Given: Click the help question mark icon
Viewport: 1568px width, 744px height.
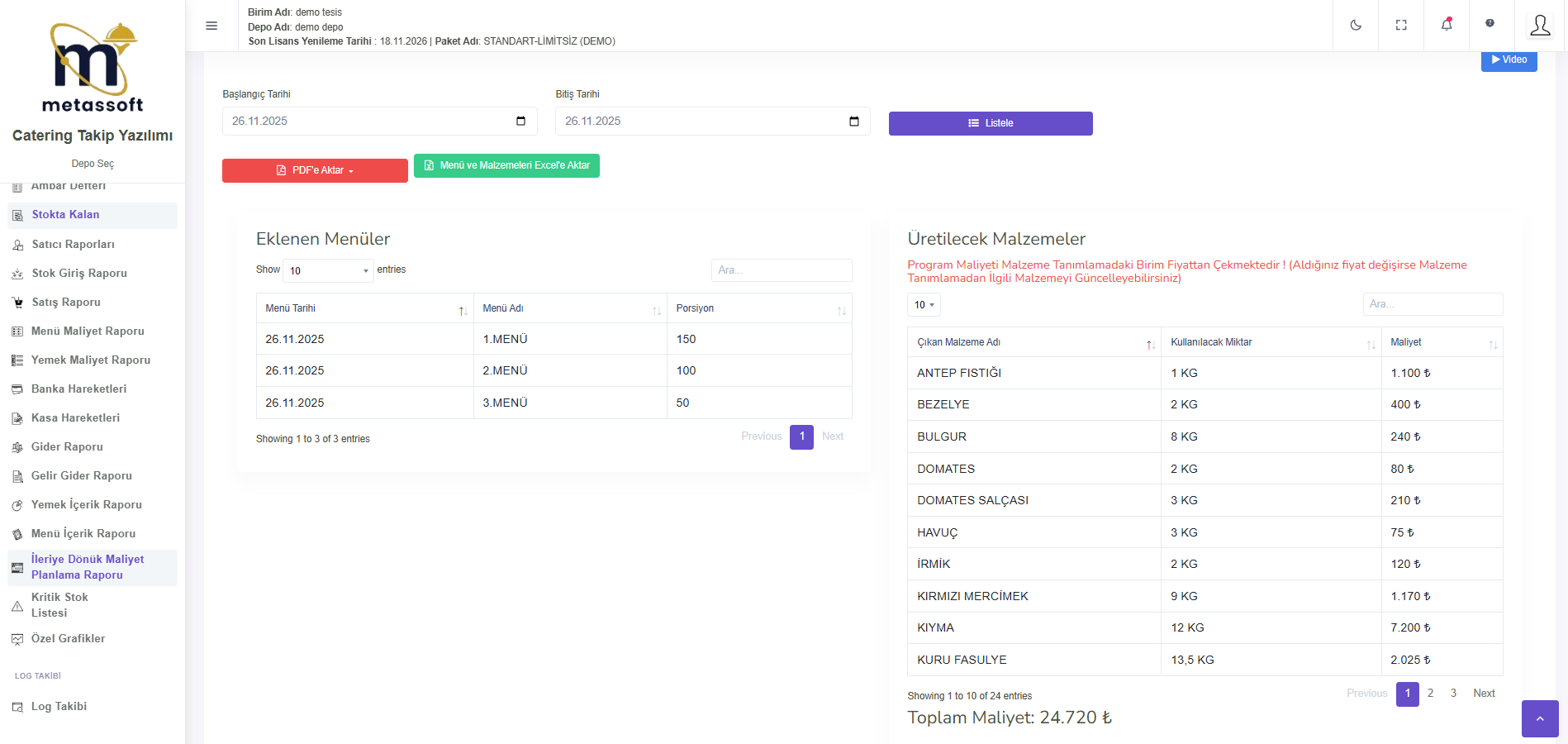Looking at the screenshot, I should pos(1490,23).
